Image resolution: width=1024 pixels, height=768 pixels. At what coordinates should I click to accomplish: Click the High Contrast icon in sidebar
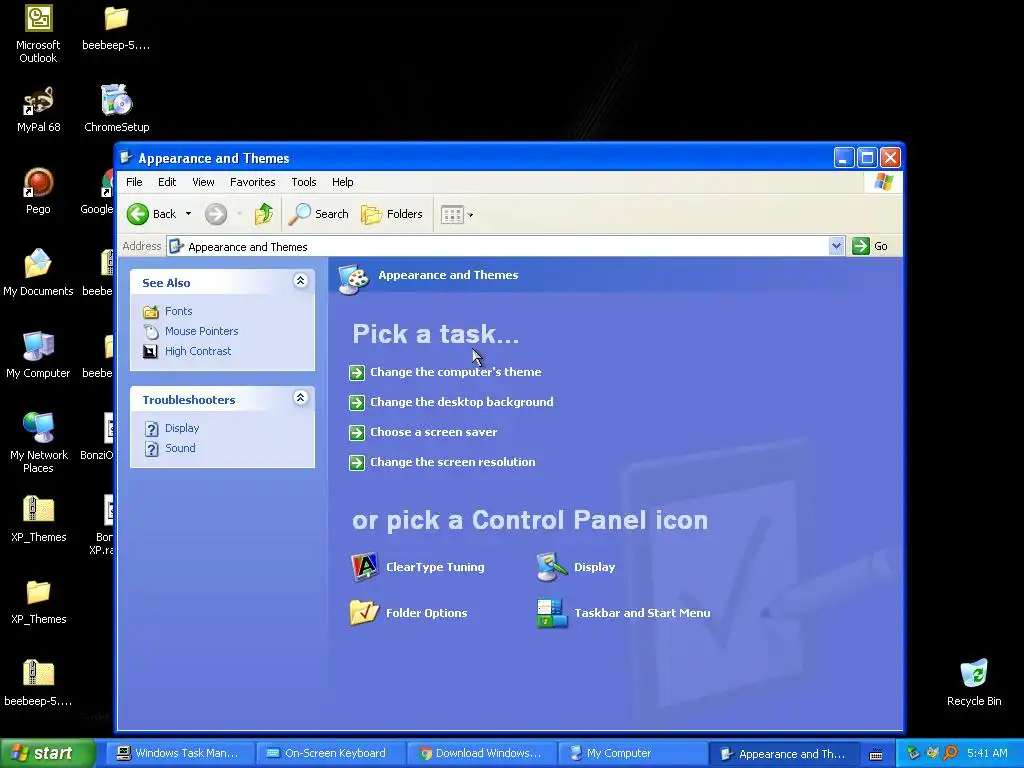[151, 351]
